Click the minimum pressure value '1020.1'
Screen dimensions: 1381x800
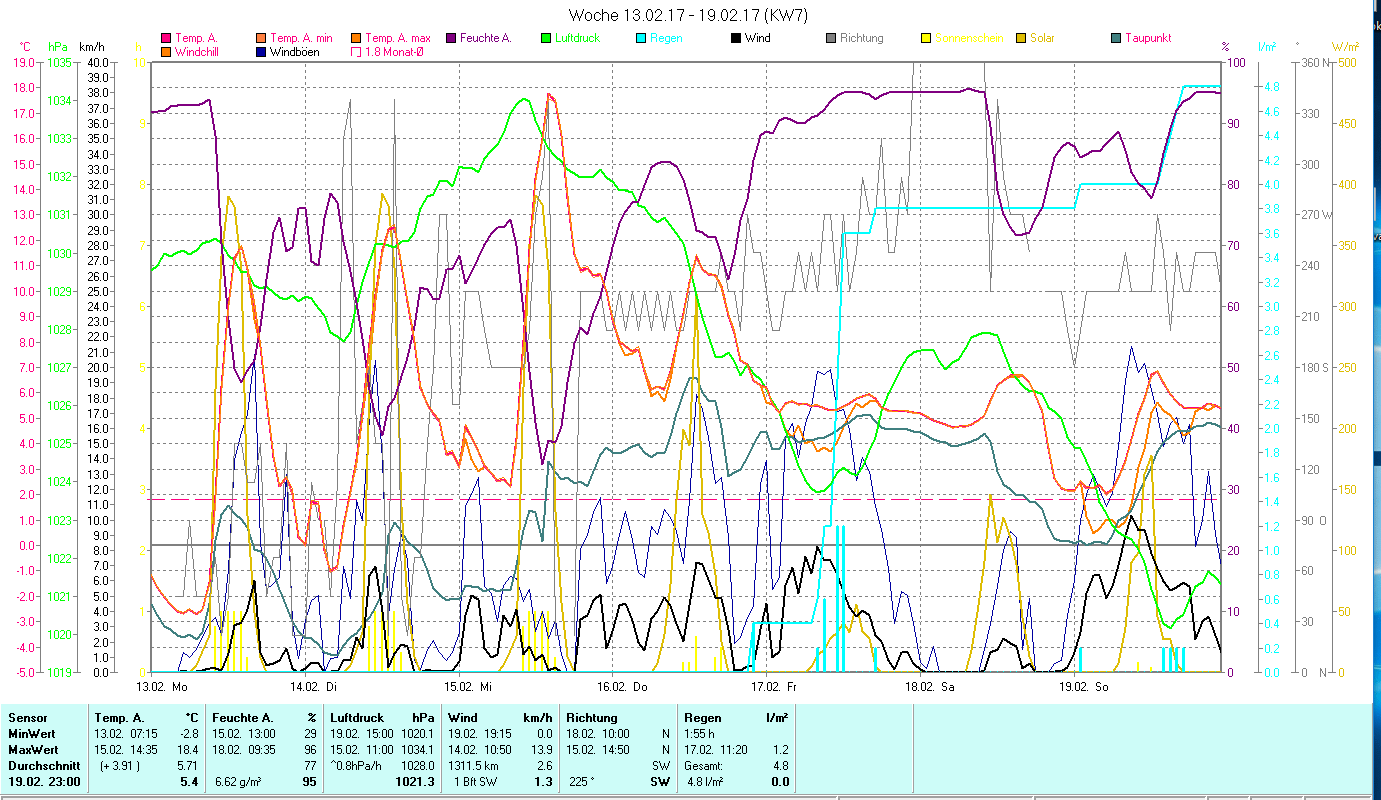pos(417,734)
